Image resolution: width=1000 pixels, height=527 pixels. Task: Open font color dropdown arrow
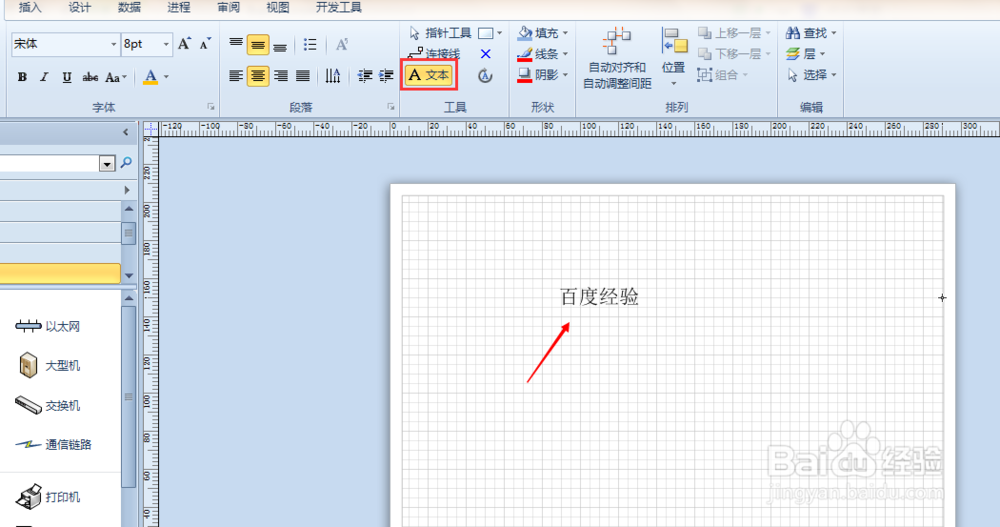(166, 77)
